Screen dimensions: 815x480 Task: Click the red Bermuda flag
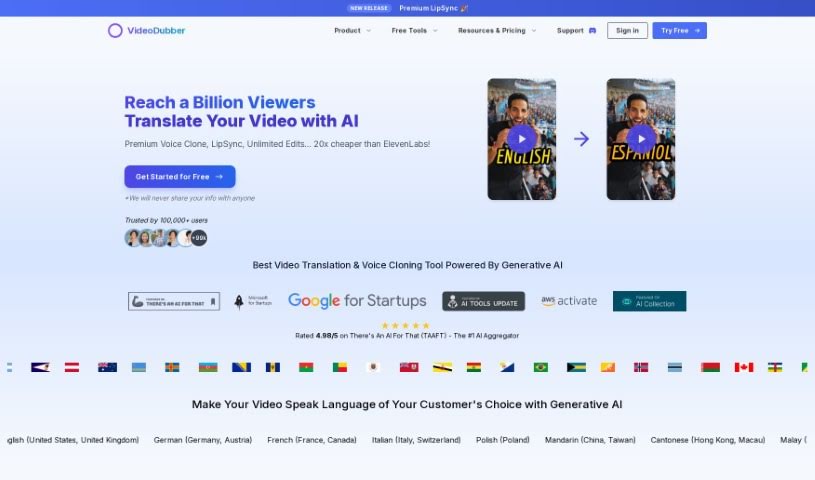point(409,367)
